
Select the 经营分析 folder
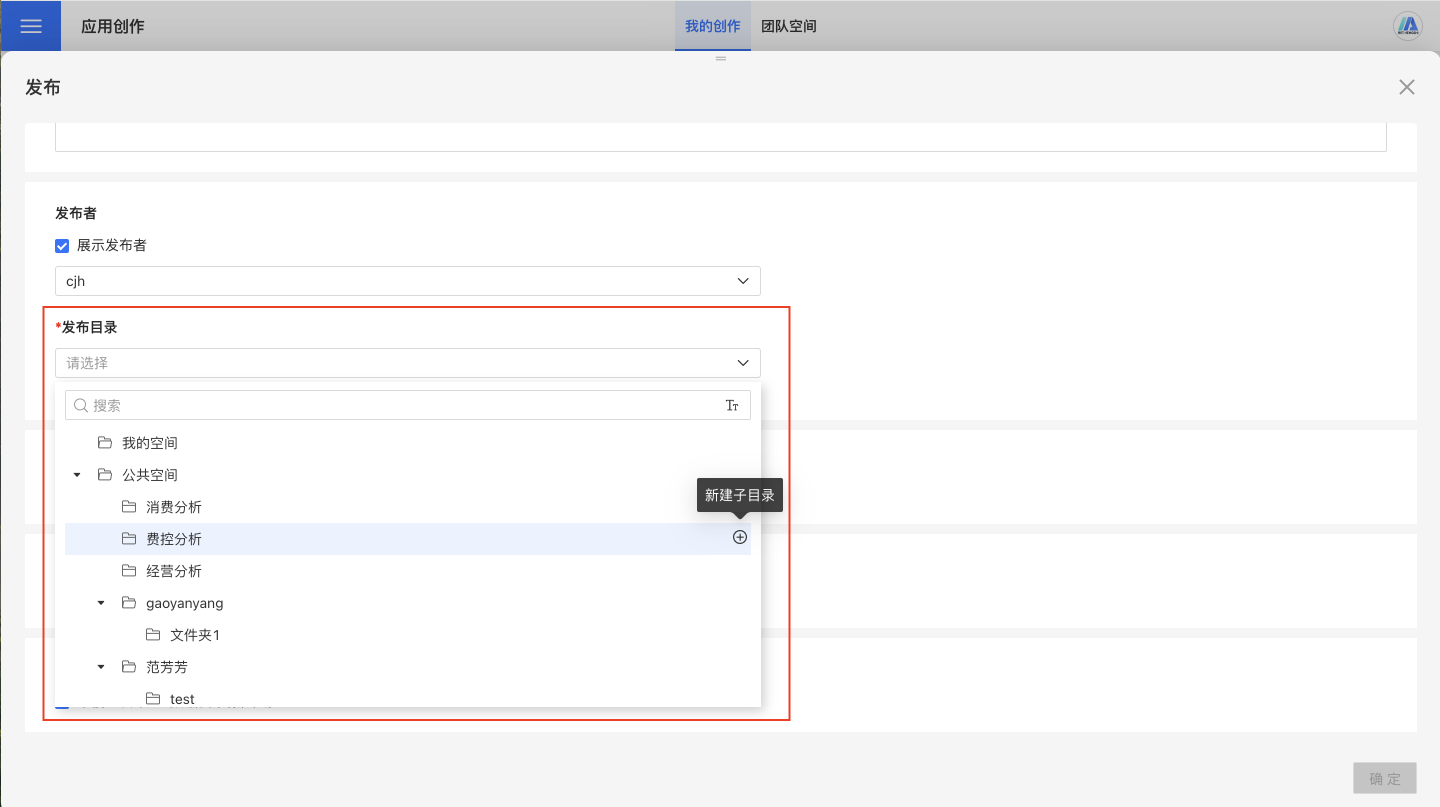(174, 571)
